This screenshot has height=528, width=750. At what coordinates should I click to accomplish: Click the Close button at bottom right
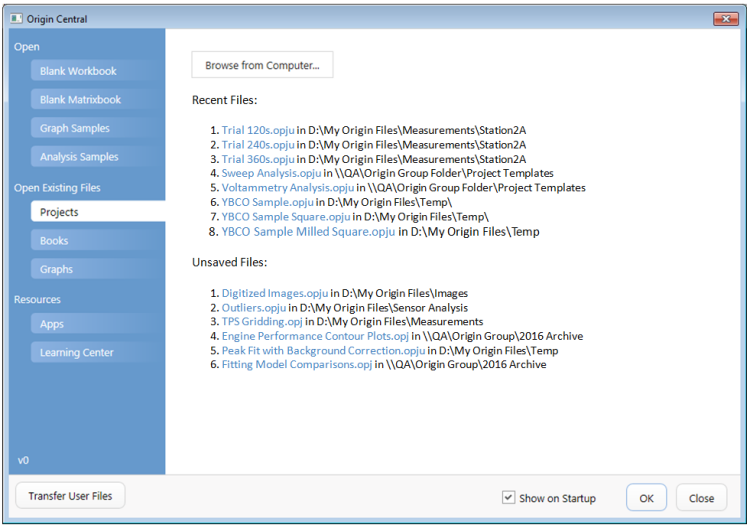tap(701, 498)
